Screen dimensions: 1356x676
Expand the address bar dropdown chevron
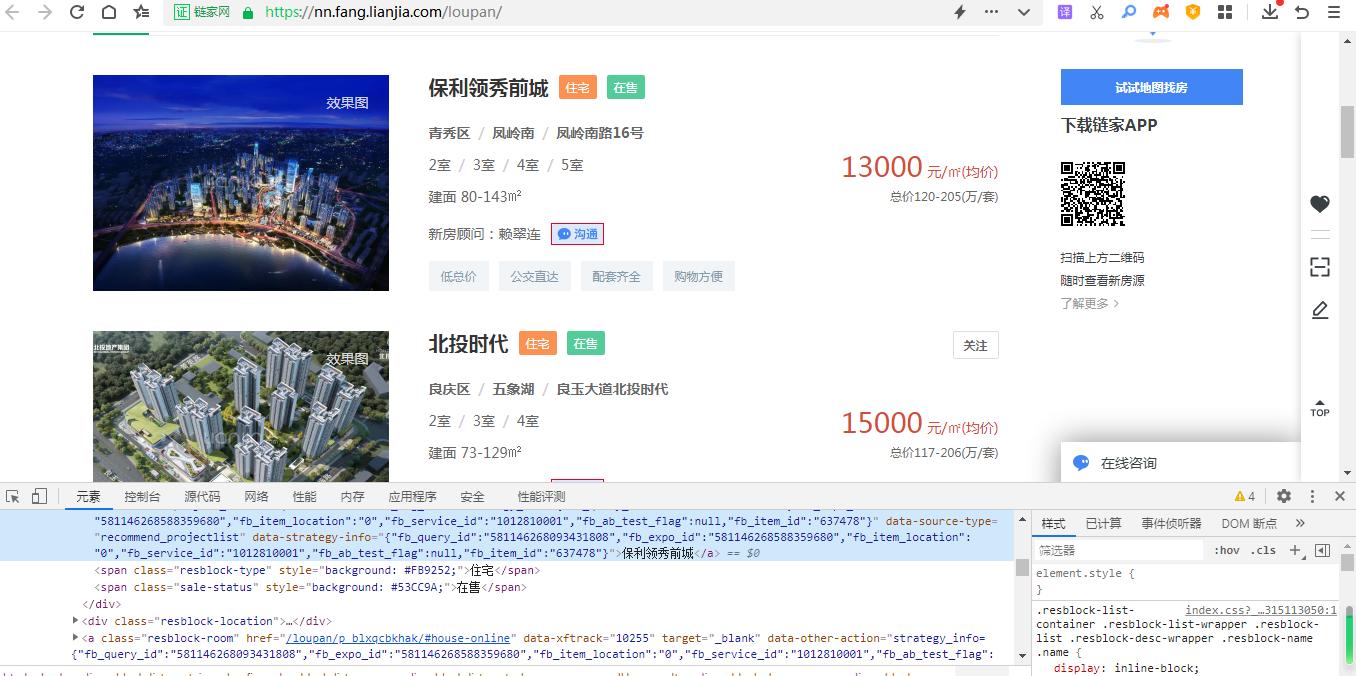click(x=1024, y=12)
